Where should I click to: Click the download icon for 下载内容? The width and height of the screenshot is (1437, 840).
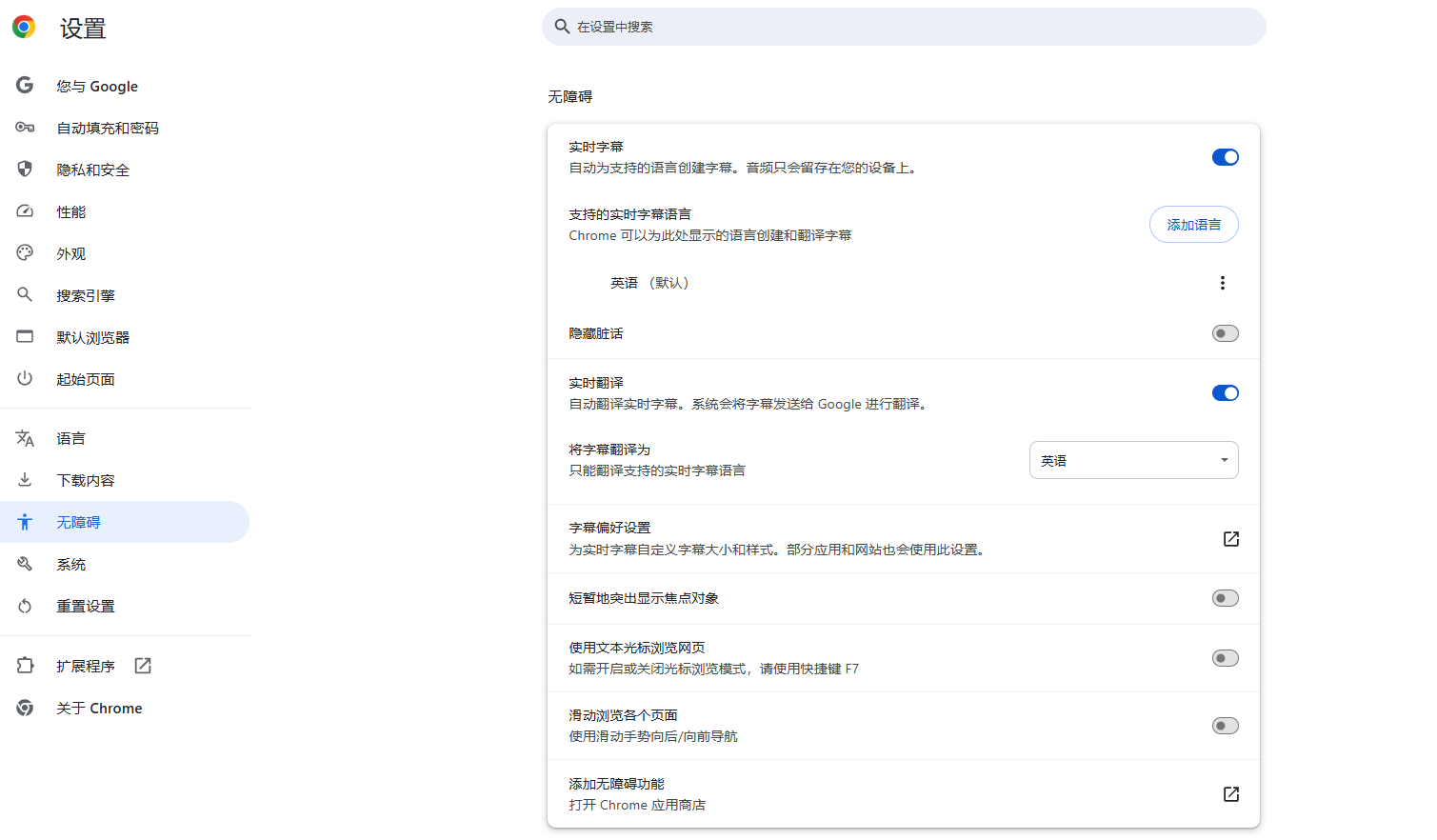tap(25, 480)
